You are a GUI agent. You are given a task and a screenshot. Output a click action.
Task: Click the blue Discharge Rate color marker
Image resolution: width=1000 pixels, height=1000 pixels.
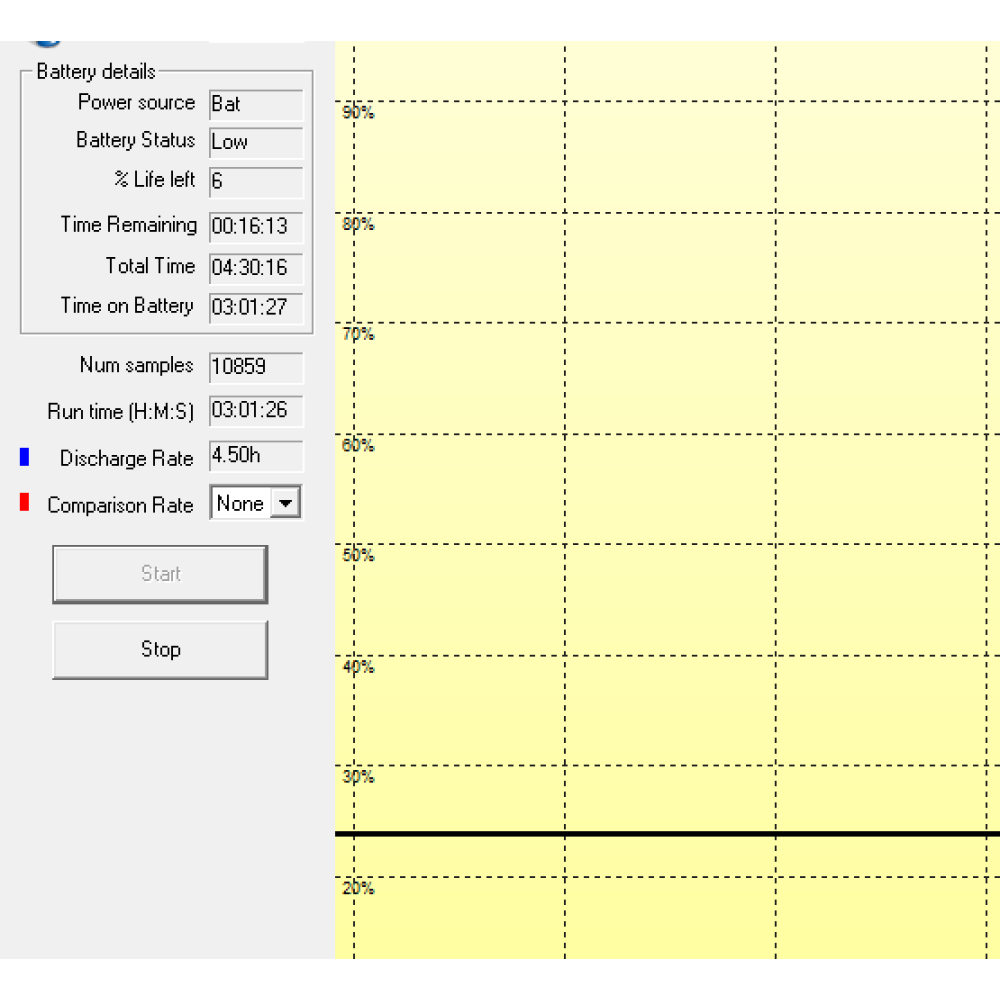[24, 457]
